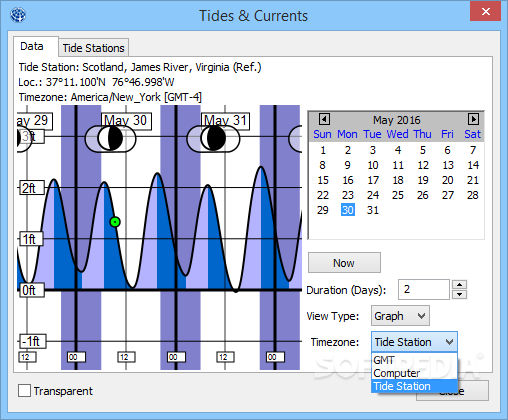Select May 12 in the calendar
The height and width of the screenshot is (420, 508).
(423, 165)
